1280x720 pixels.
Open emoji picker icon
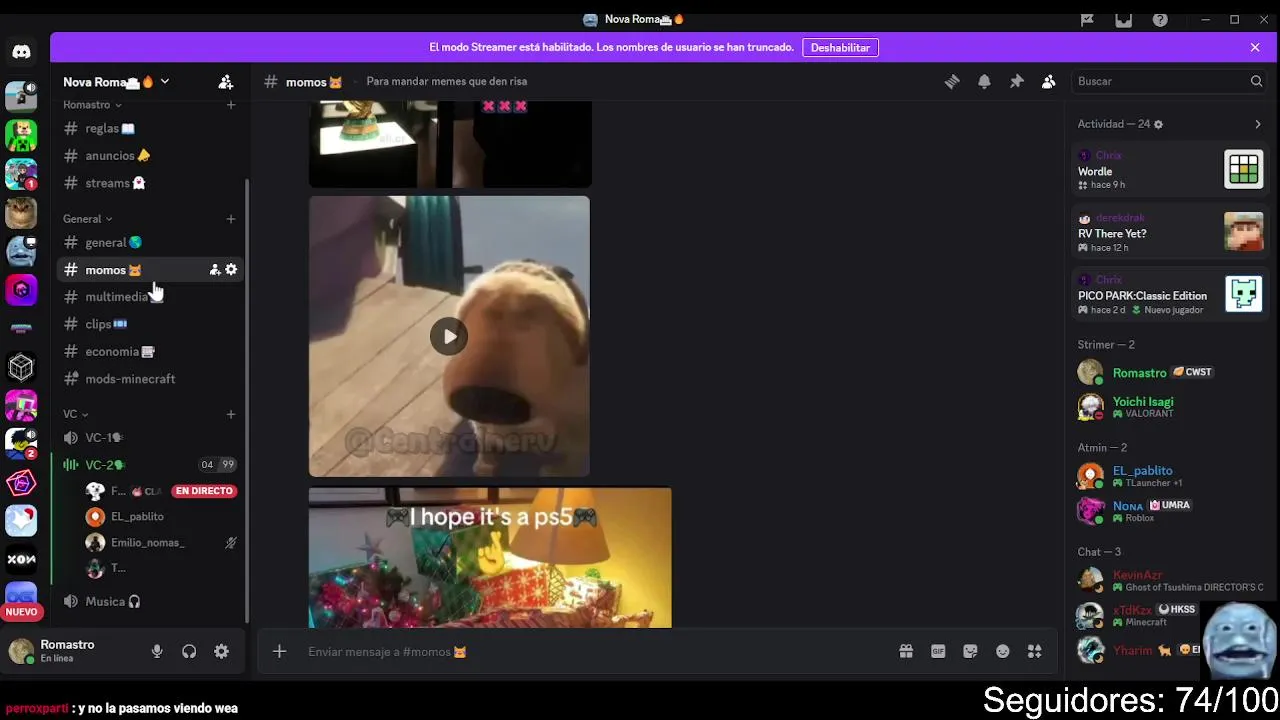coord(1002,652)
